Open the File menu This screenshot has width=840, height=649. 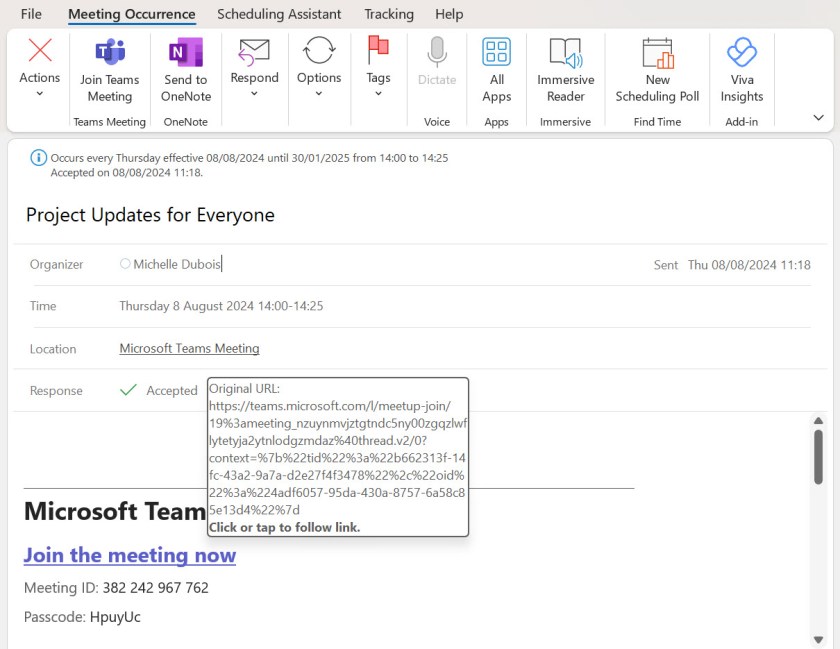click(x=31, y=14)
